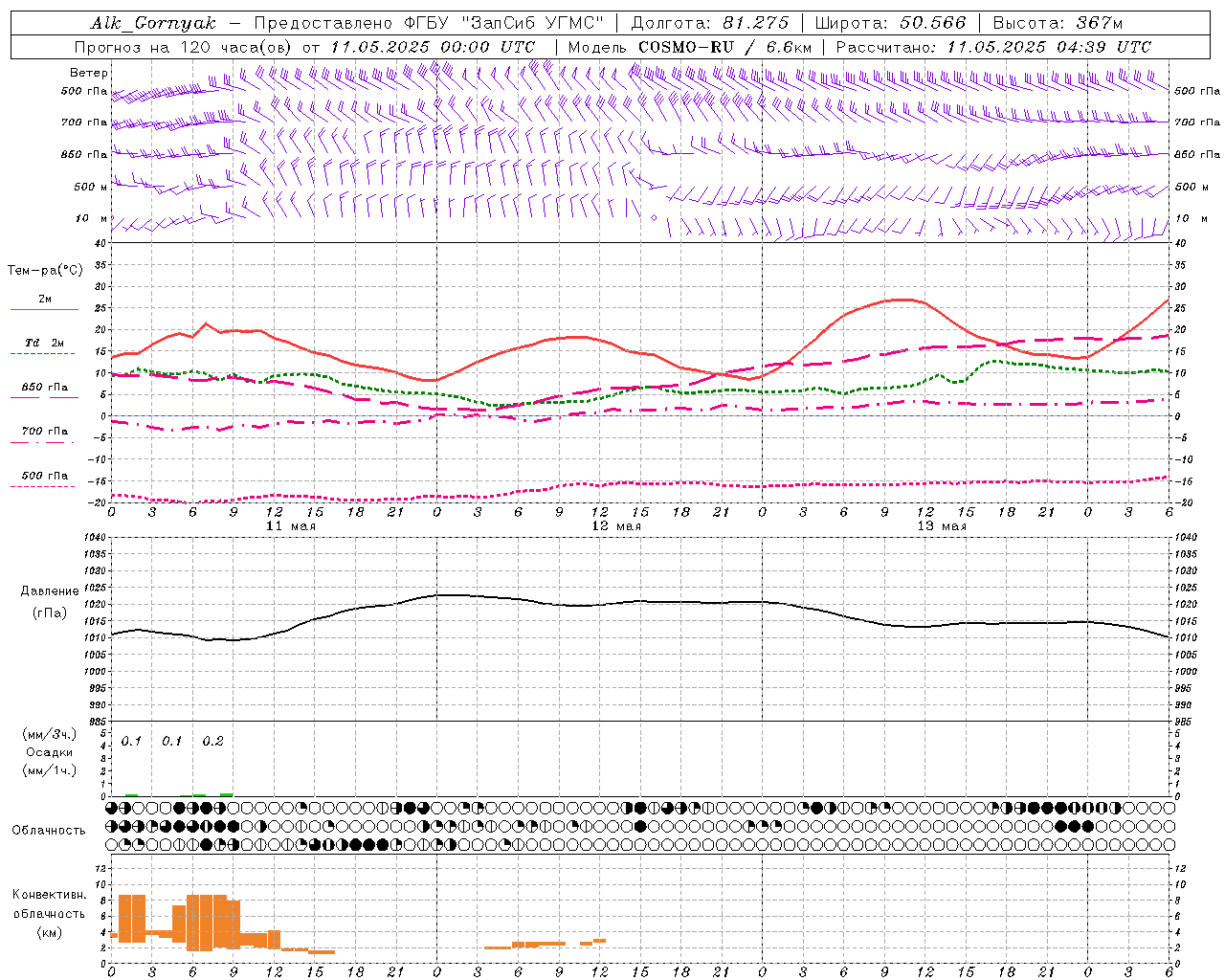Click the 'Ветер' wind panel label
1225x980 pixels.
pos(89,73)
